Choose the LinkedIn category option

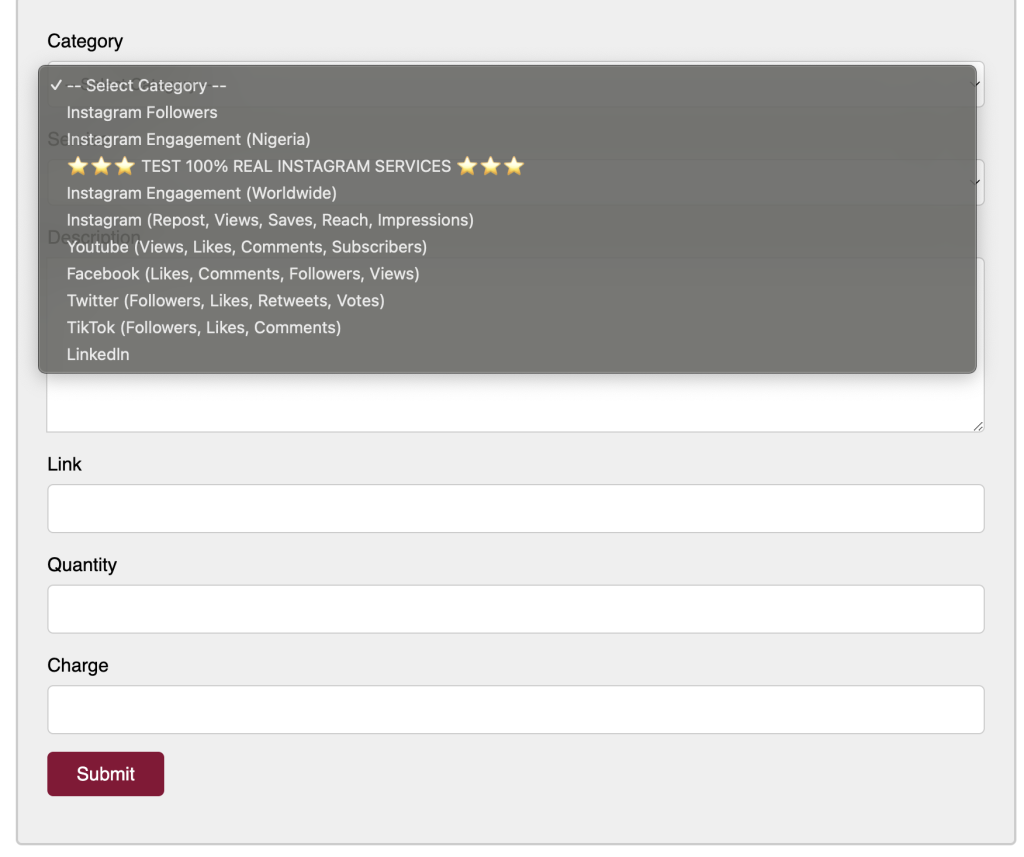click(98, 355)
